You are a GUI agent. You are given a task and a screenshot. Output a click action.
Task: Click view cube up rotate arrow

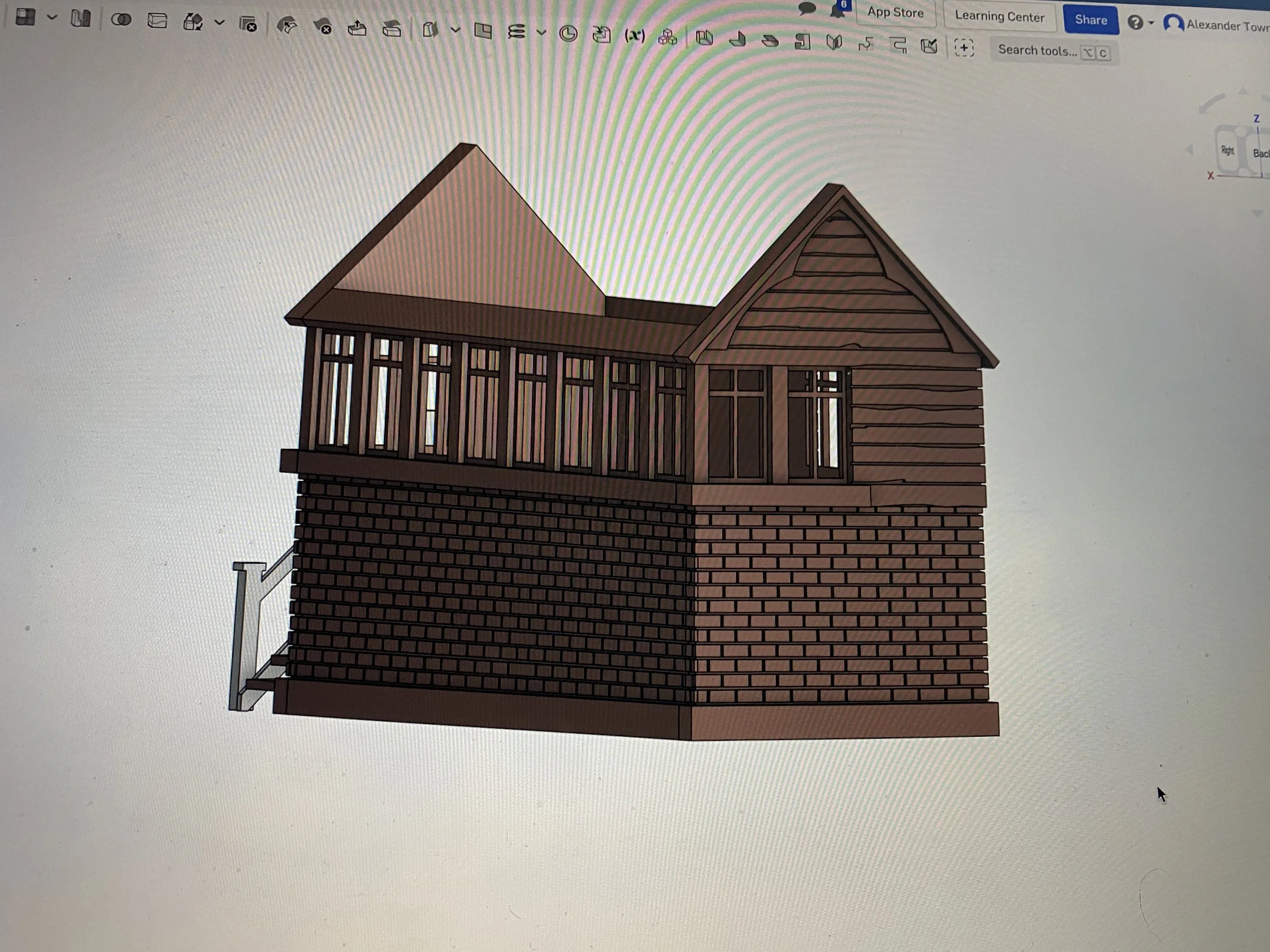1243,91
